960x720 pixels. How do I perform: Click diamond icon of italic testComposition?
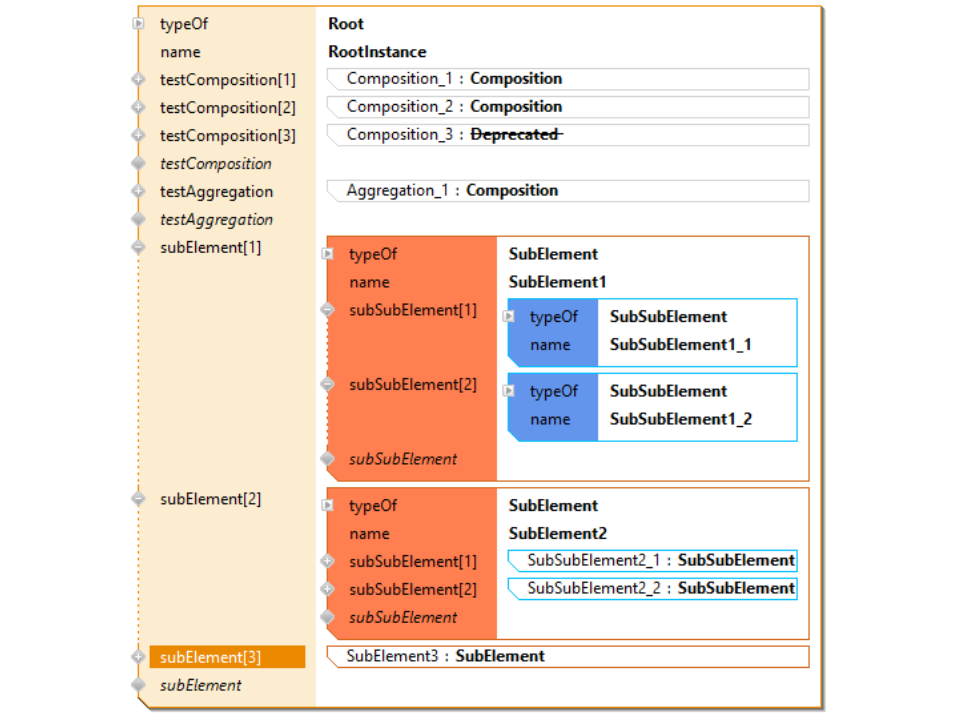(x=138, y=163)
